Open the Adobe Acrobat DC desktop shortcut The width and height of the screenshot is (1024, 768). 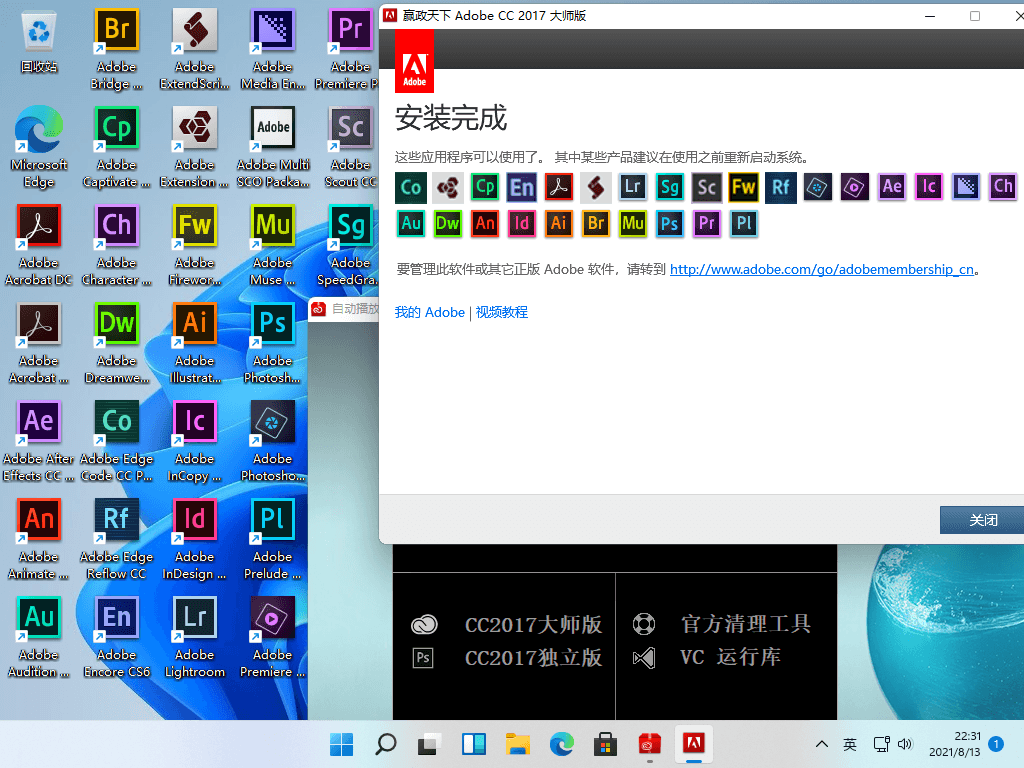tap(39, 246)
